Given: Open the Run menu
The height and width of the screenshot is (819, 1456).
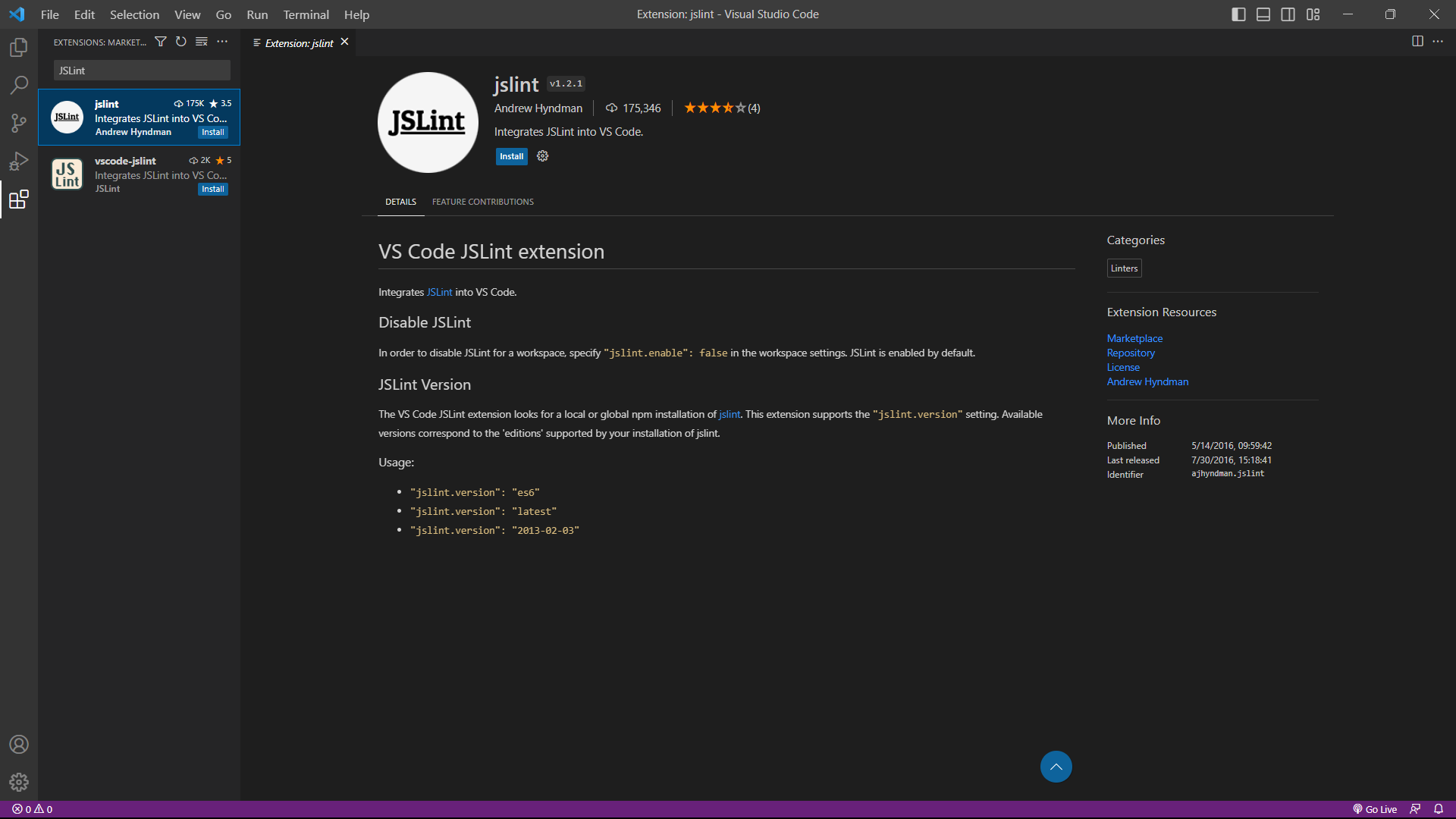Looking at the screenshot, I should coord(257,14).
